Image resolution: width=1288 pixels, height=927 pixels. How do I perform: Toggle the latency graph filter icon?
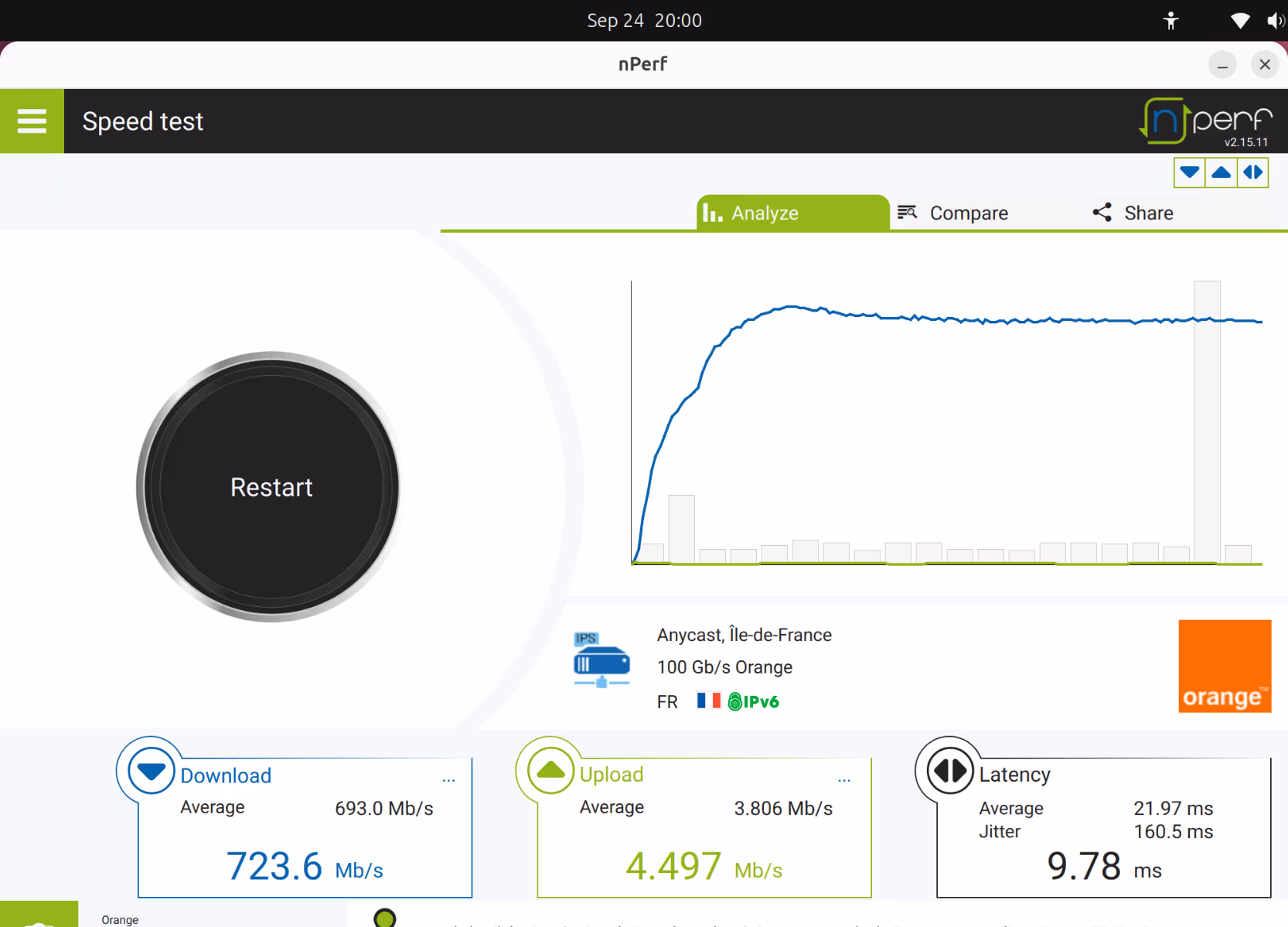(x=1253, y=172)
